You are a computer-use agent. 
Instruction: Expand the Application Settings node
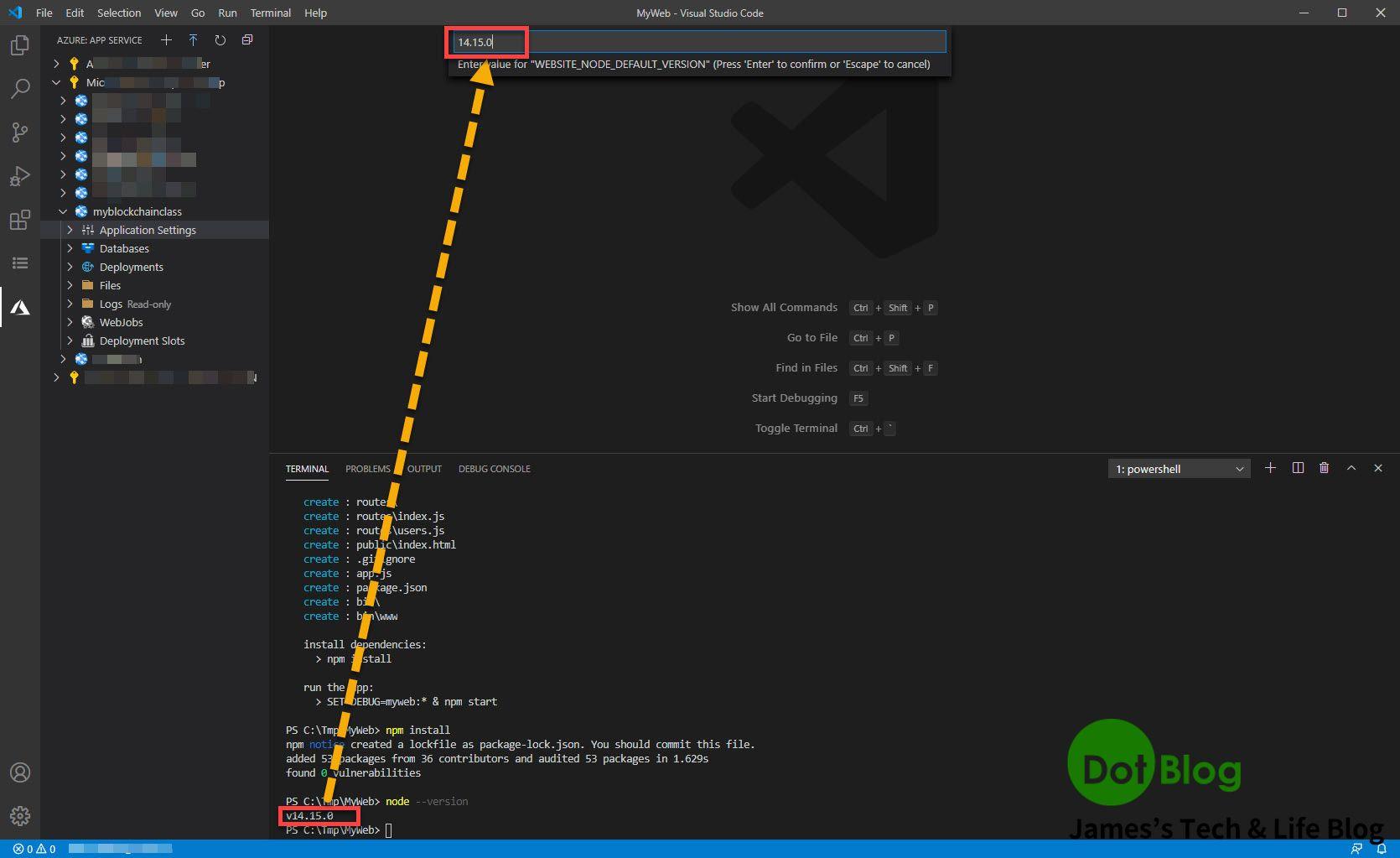[70, 230]
